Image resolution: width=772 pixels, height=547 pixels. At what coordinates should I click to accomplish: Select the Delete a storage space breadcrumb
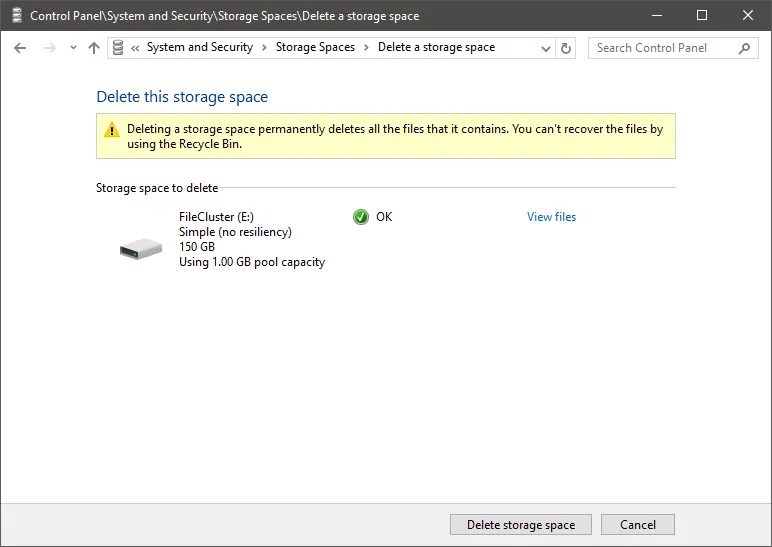[436, 47]
